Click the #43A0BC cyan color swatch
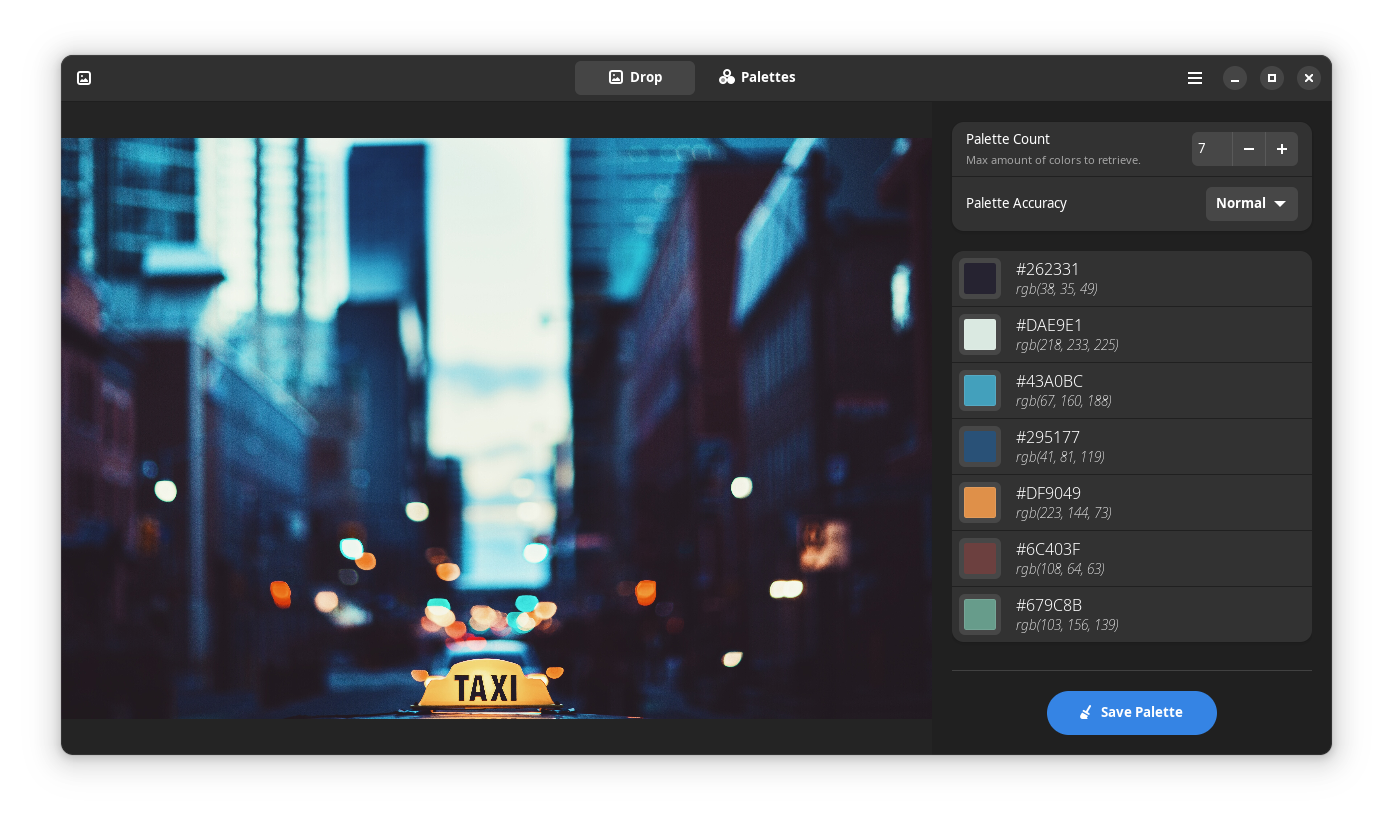This screenshot has width=1393, height=822. pos(980,391)
